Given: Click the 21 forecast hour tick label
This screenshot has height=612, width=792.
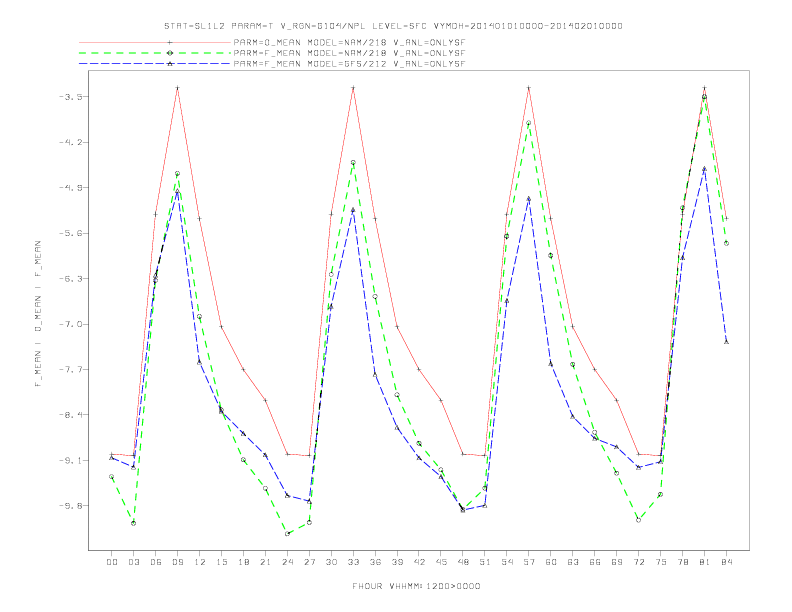Looking at the screenshot, I should [x=265, y=562].
